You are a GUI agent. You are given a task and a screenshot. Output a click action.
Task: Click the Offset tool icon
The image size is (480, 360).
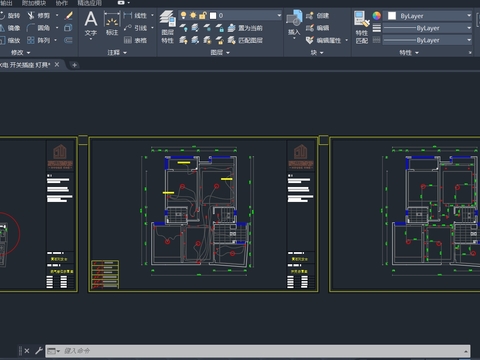[x=68, y=40]
